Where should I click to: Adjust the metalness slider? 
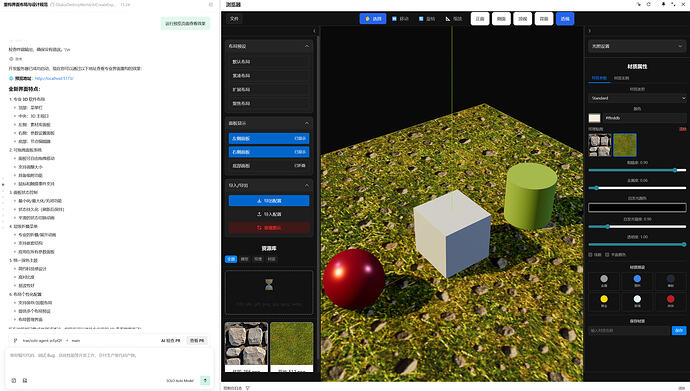(637, 188)
